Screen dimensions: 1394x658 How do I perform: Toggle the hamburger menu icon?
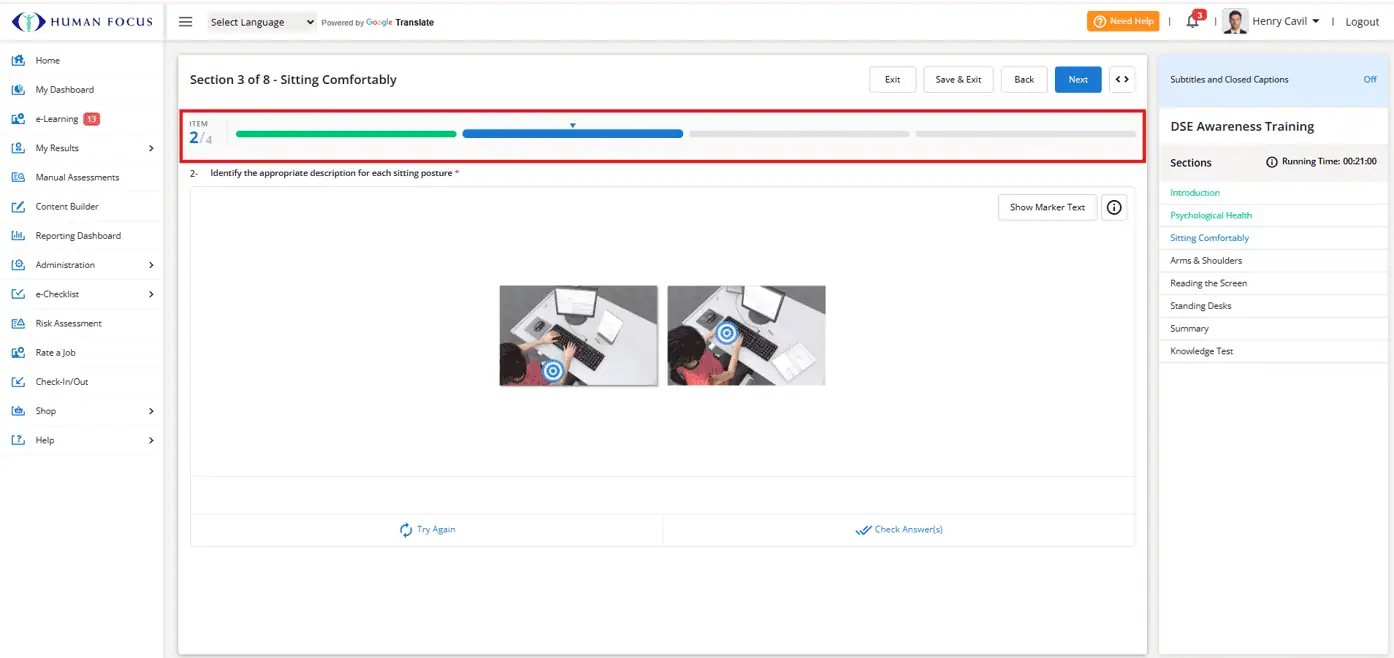(185, 22)
